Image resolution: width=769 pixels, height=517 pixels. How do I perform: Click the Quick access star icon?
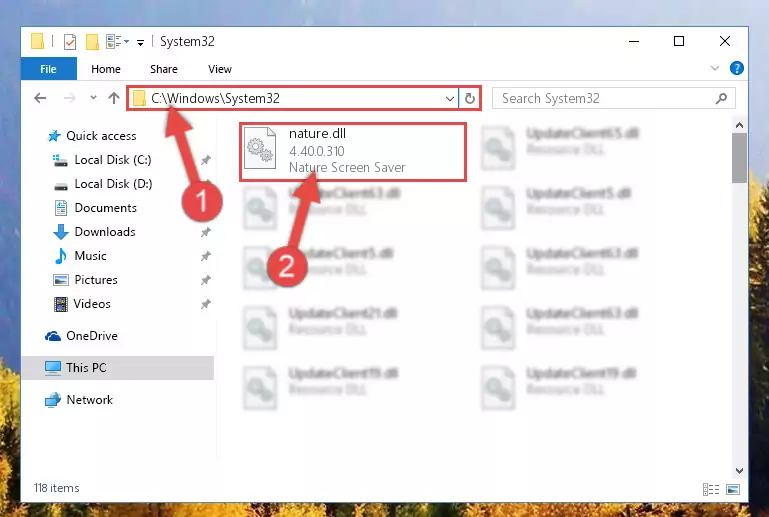click(54, 136)
